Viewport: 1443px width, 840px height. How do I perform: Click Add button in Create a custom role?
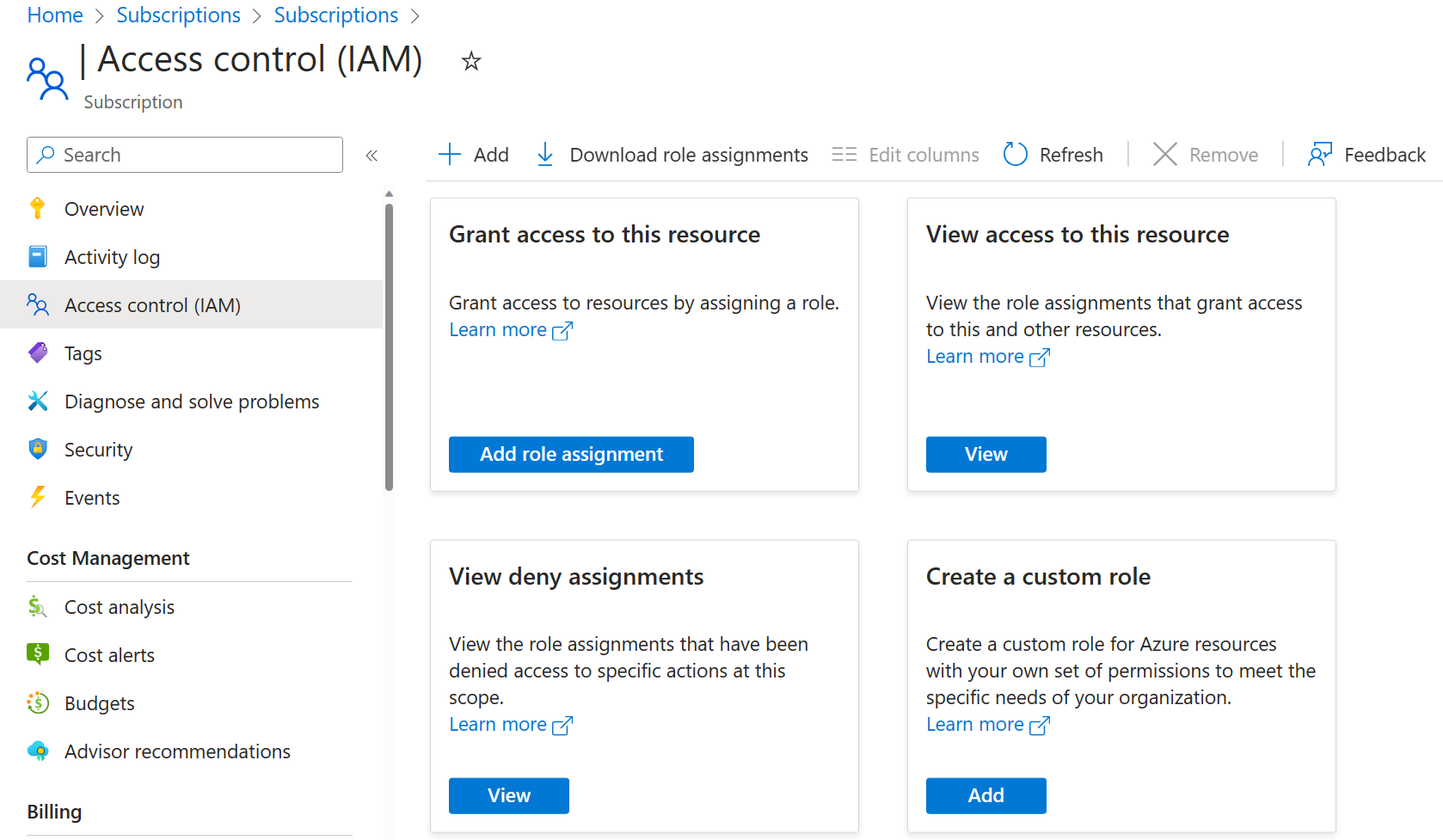pyautogui.click(x=986, y=795)
